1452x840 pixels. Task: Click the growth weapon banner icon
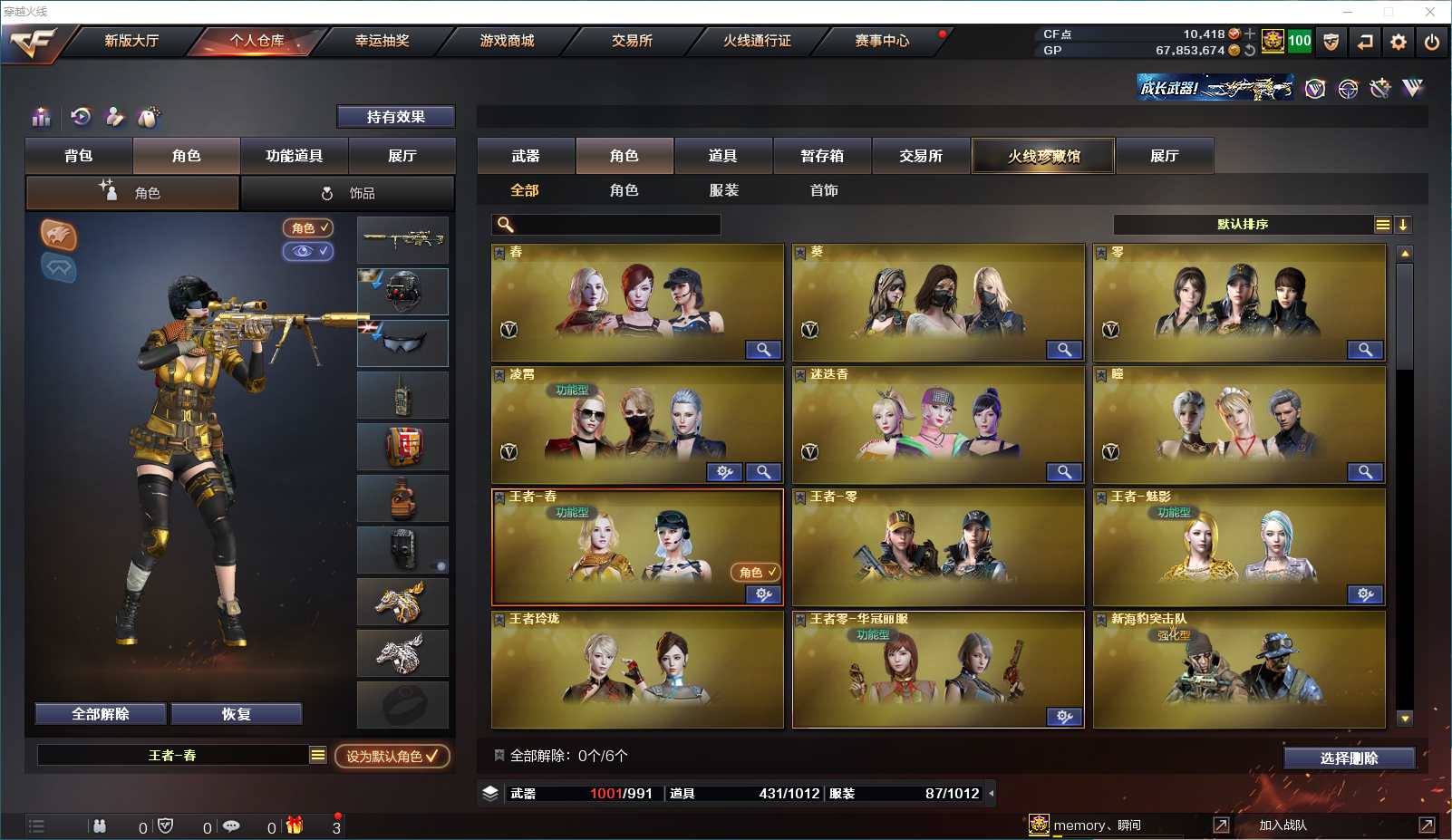[1215, 88]
